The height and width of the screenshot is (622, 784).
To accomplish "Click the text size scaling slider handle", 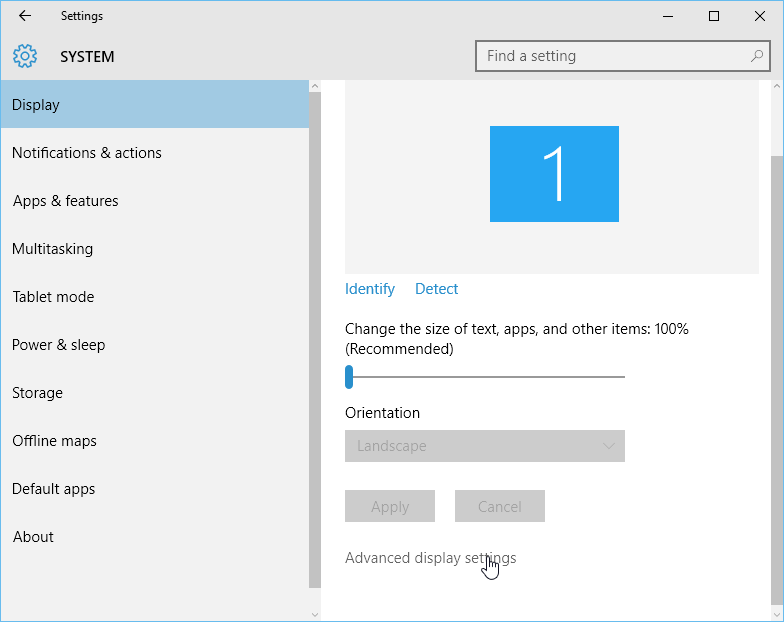I will pyautogui.click(x=349, y=377).
